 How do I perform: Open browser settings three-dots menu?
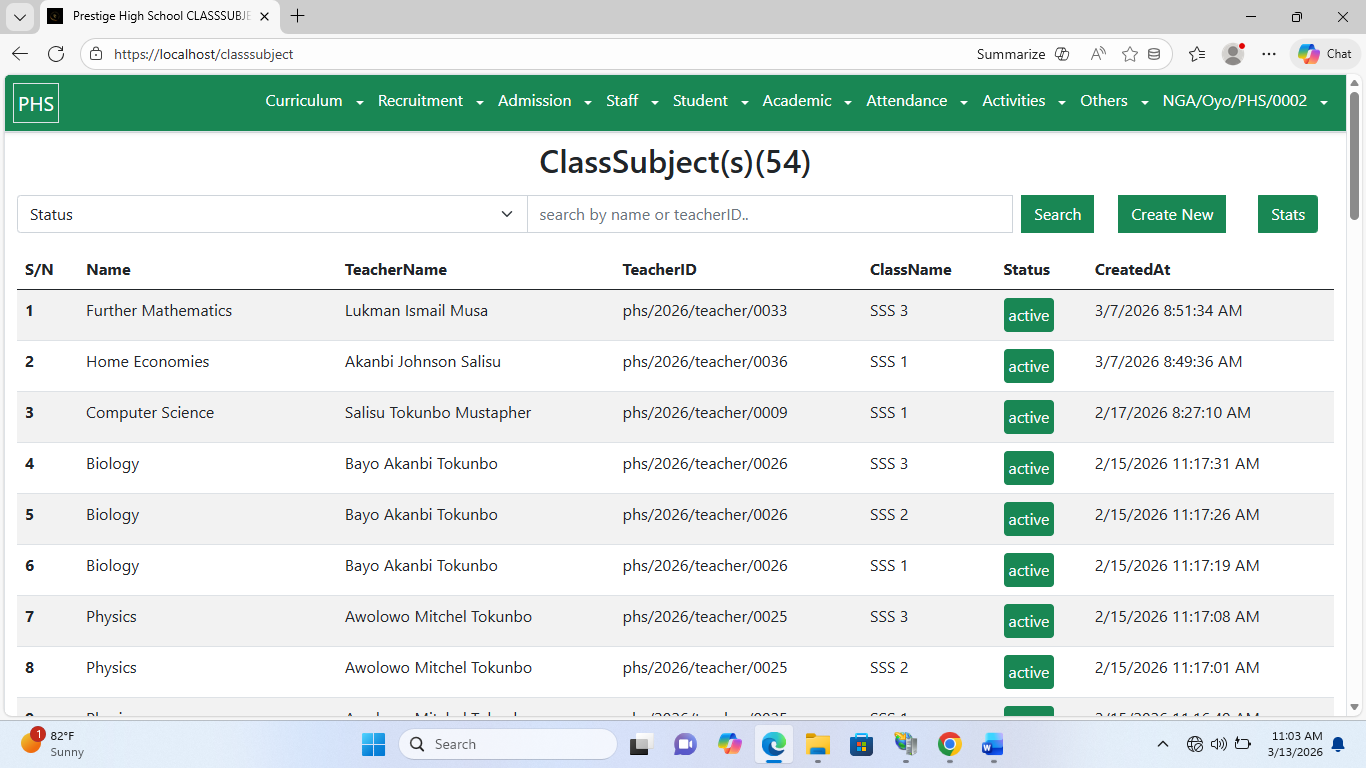1268,54
